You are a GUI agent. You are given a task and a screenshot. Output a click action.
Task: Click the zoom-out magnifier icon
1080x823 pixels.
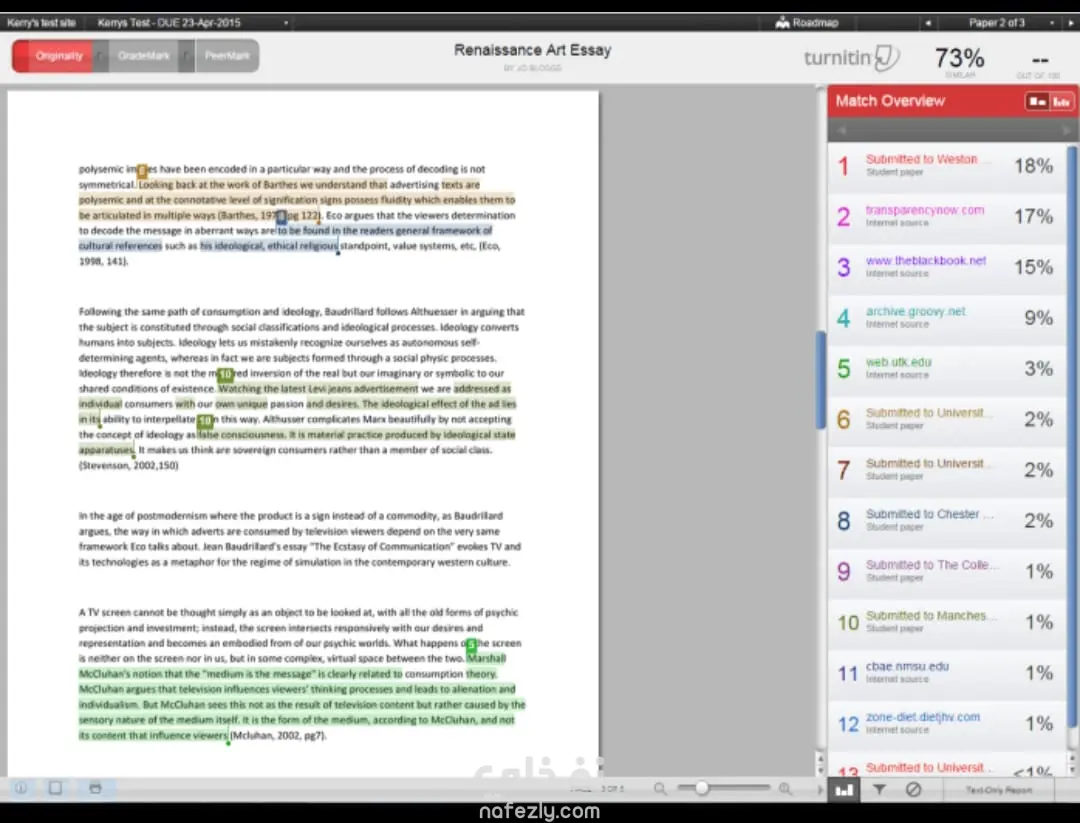click(x=660, y=789)
